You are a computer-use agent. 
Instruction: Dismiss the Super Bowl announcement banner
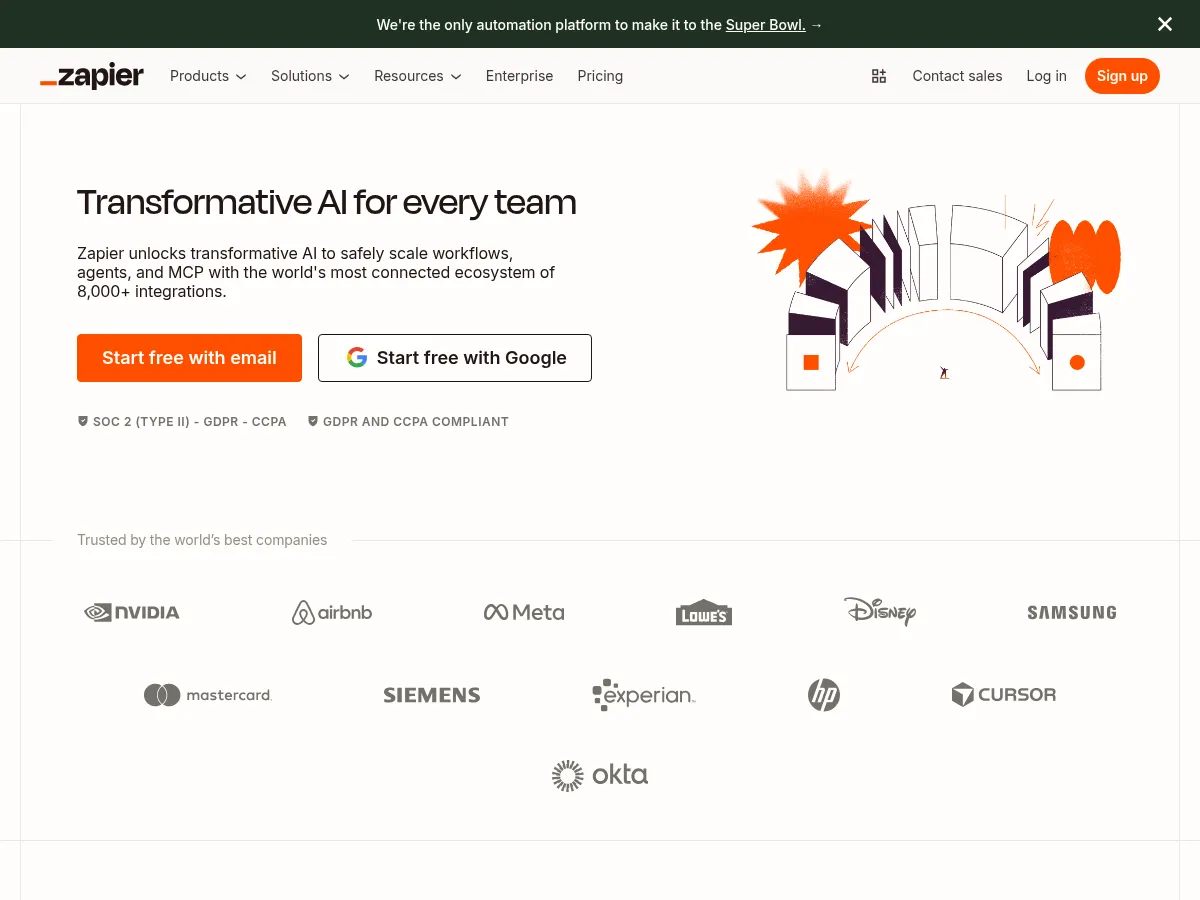pos(1164,24)
